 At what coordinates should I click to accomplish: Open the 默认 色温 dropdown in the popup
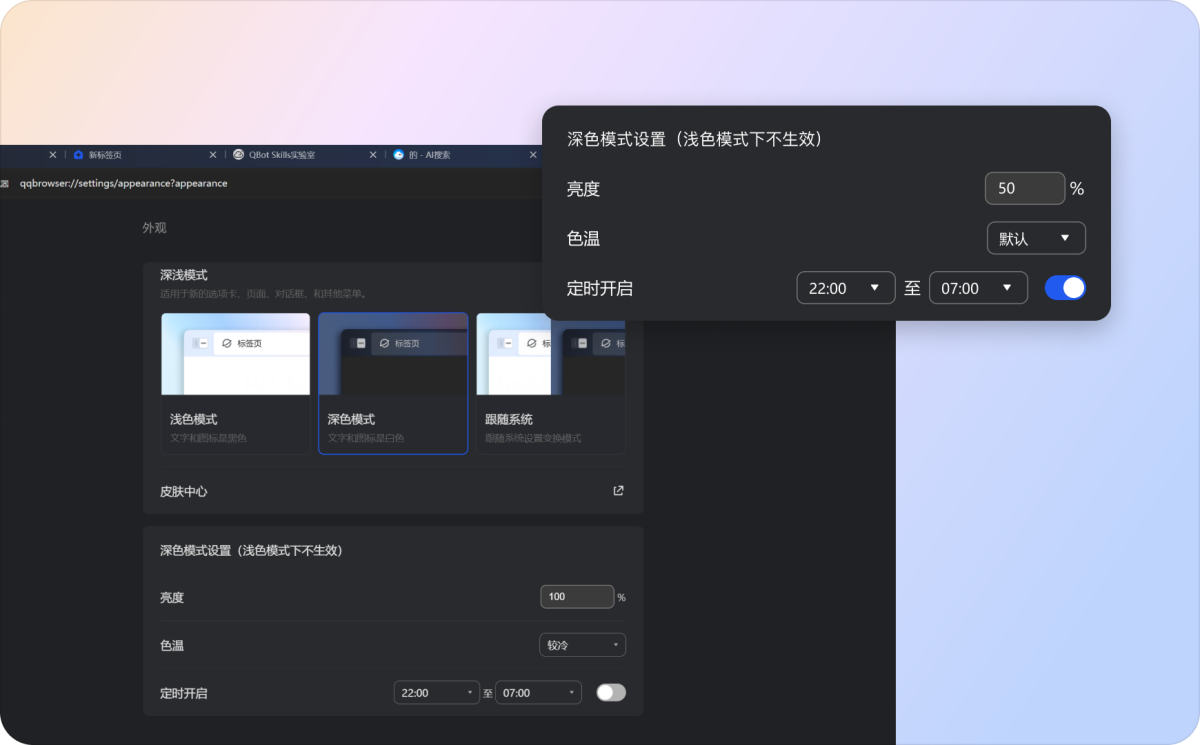point(1036,238)
